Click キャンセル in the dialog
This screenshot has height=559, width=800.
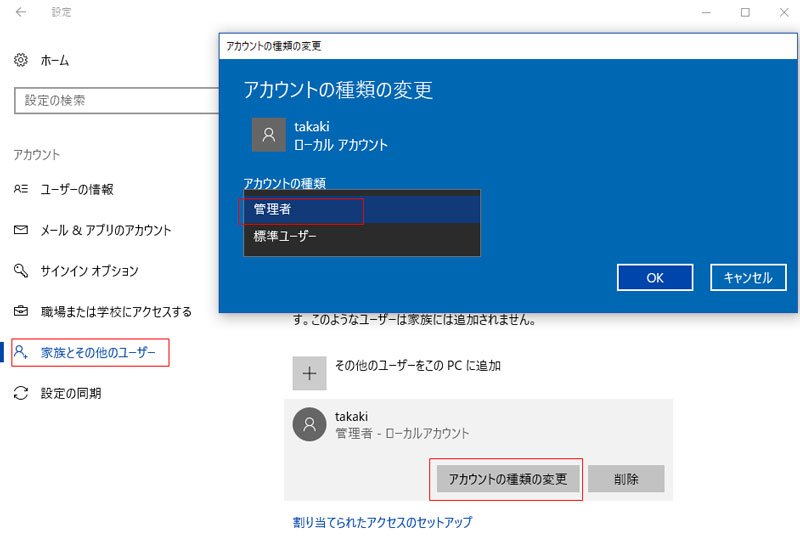pos(748,278)
